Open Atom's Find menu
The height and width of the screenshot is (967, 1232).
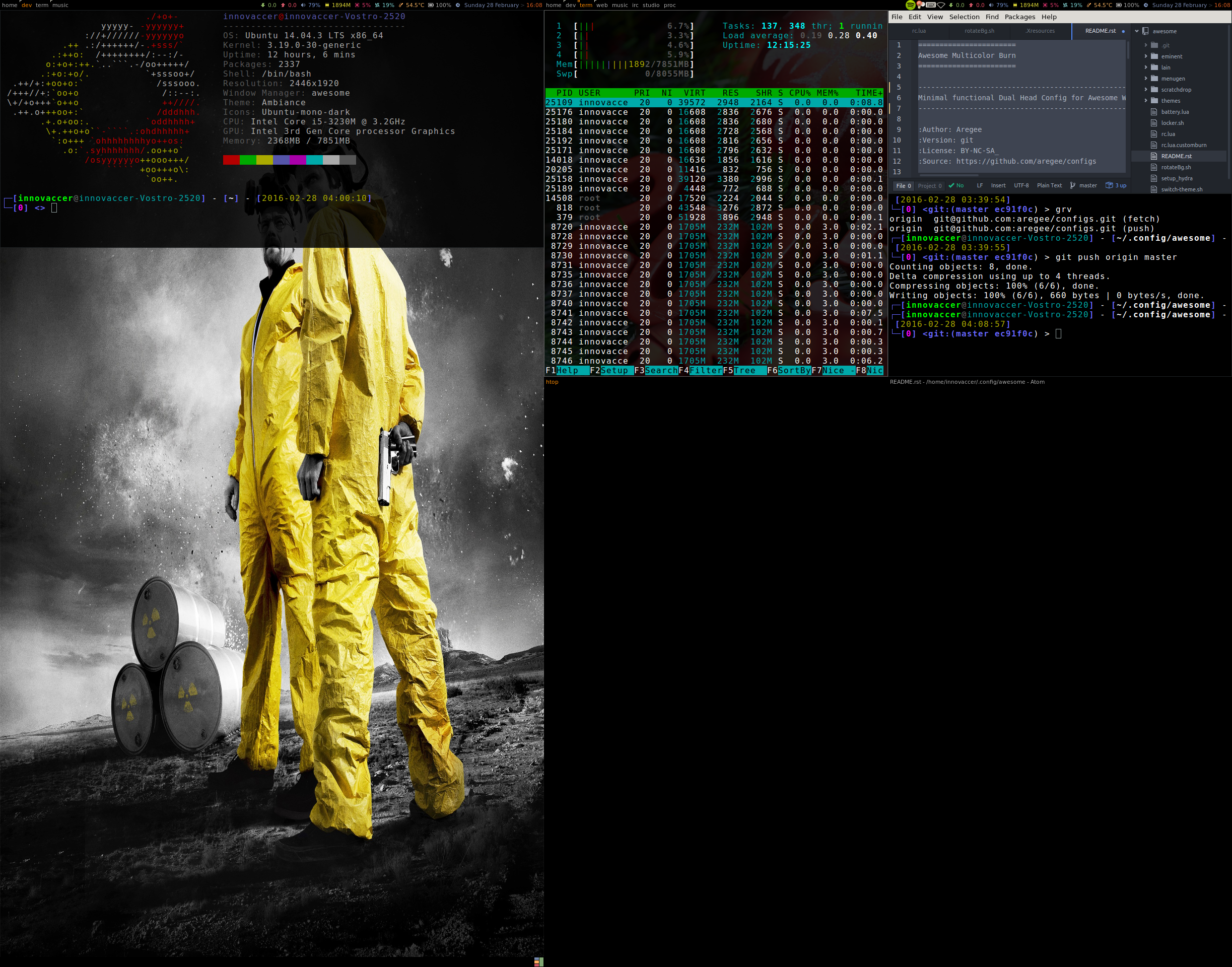click(992, 17)
